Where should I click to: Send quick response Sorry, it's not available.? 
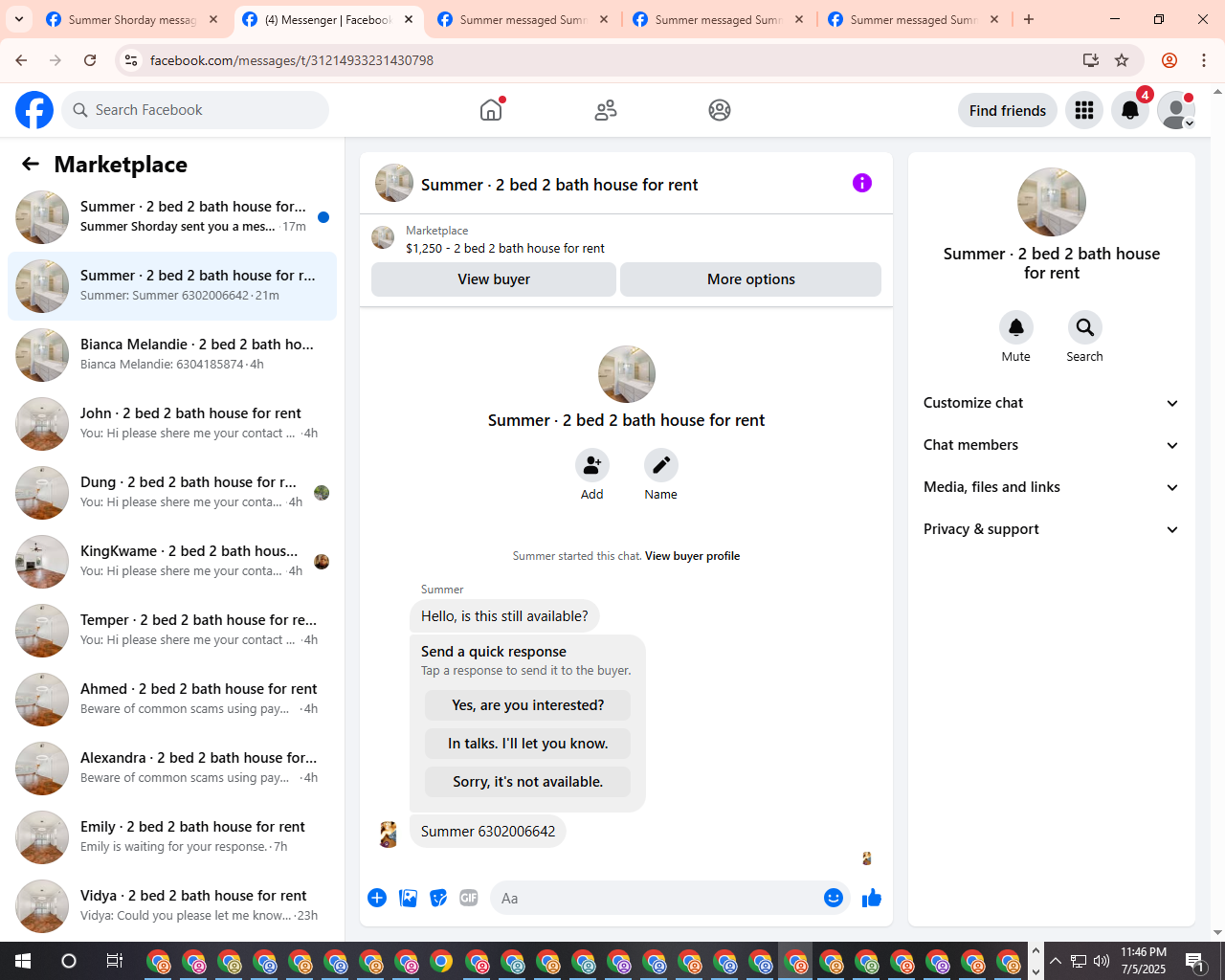coord(528,782)
